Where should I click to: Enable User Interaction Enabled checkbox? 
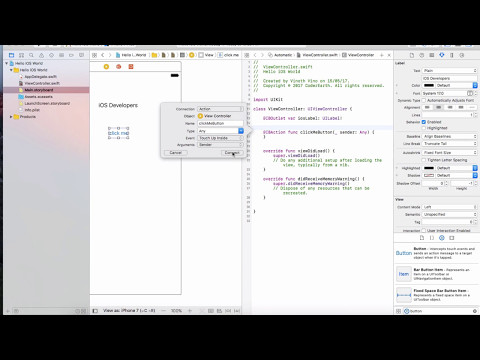click(x=424, y=230)
